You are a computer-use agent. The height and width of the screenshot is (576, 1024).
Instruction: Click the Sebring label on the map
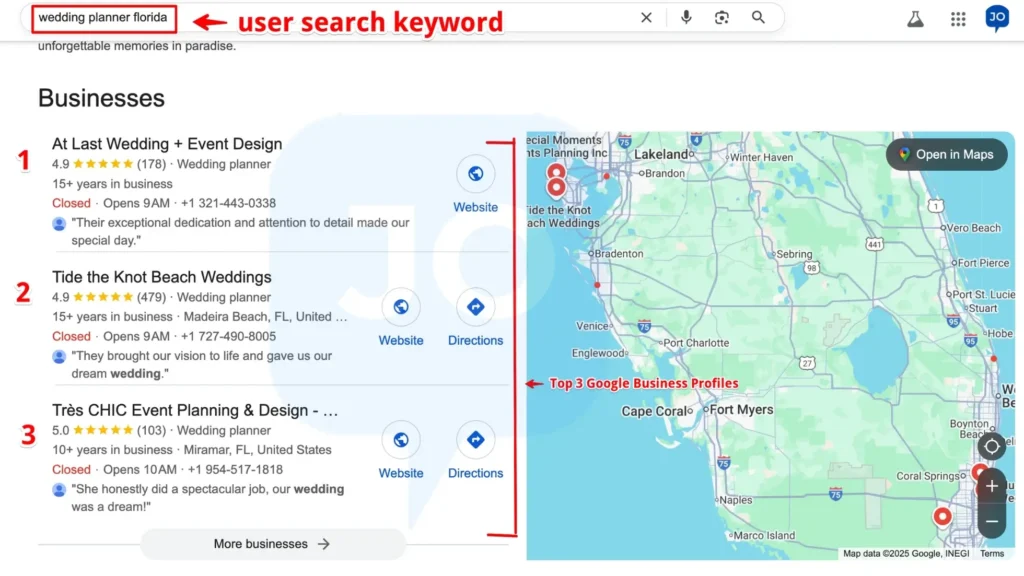(x=794, y=254)
